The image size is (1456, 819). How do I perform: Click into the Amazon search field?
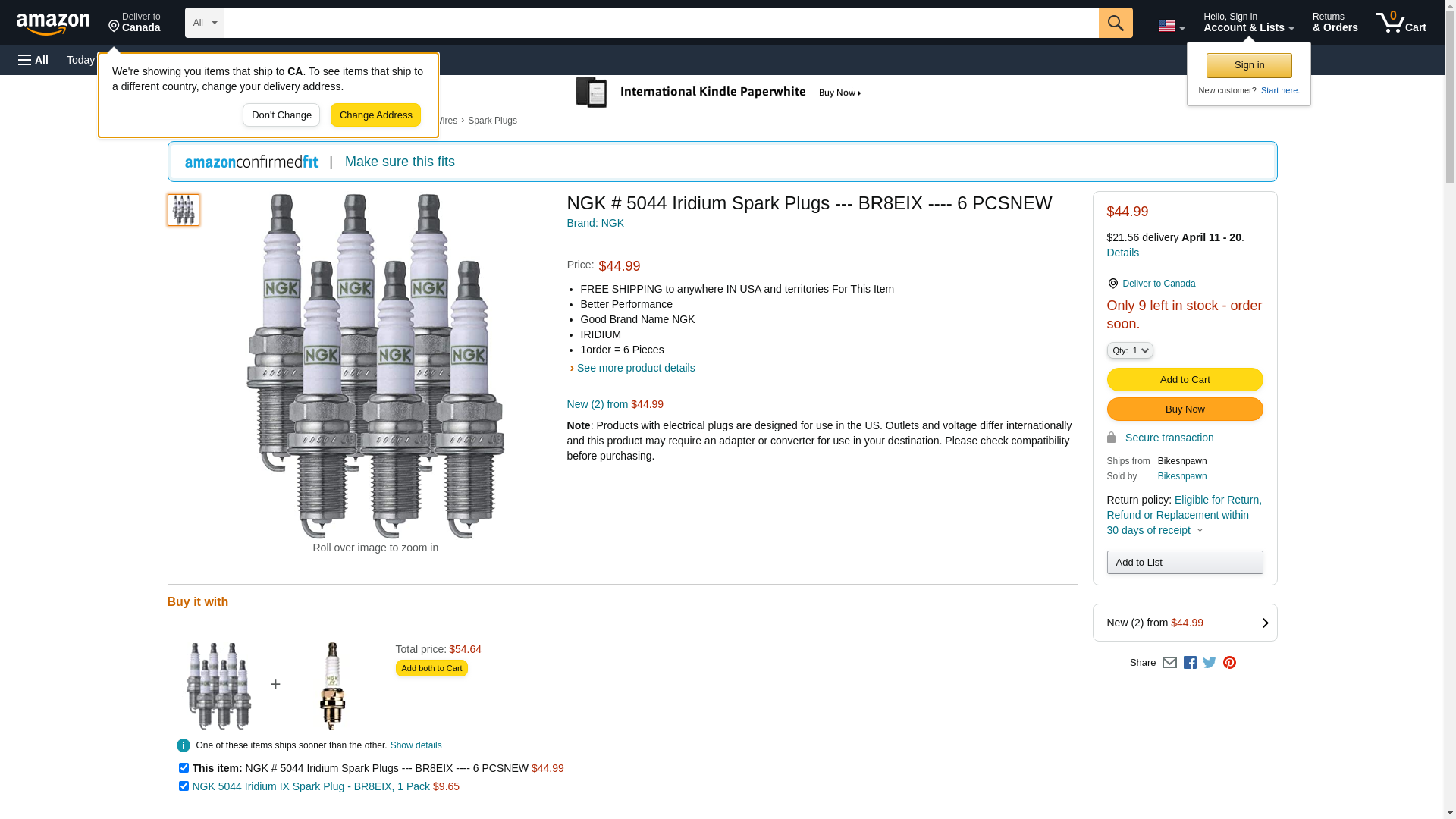[x=661, y=23]
